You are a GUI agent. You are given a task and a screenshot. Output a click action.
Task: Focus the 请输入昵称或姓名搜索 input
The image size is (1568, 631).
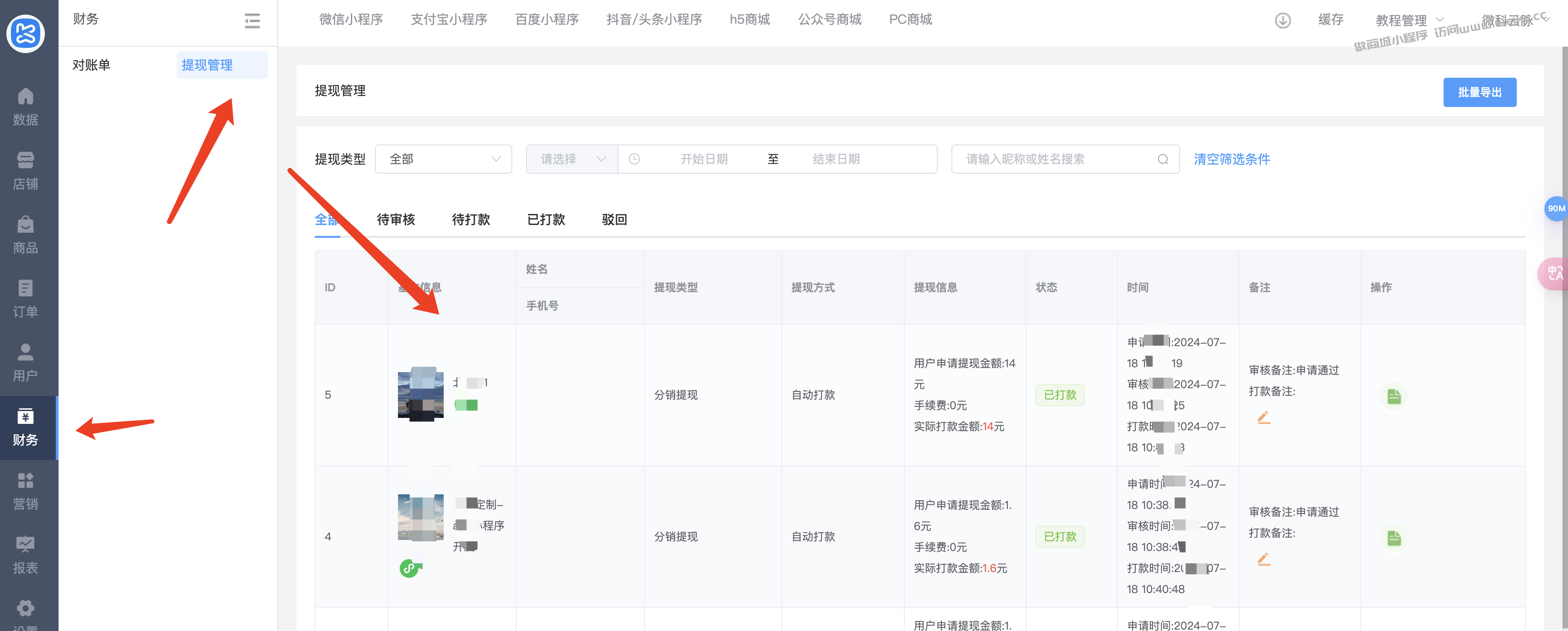pos(1065,159)
